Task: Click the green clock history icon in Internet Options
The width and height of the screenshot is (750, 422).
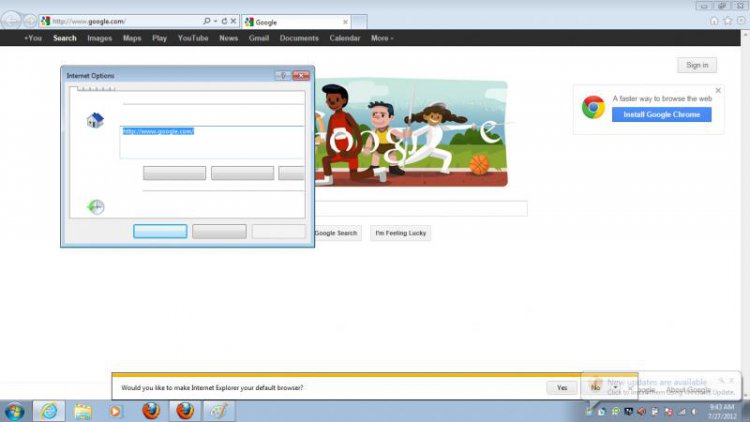Action: pos(96,207)
